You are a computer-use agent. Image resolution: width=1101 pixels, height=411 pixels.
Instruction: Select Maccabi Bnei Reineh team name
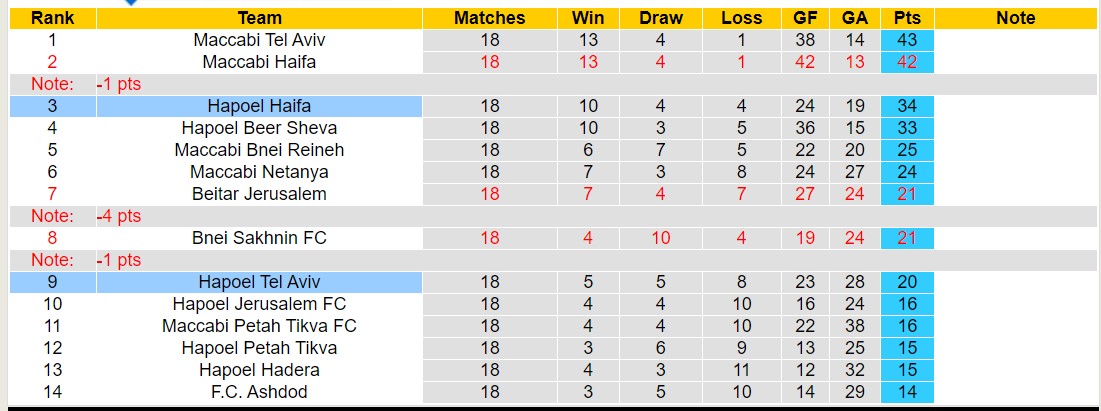pos(259,150)
